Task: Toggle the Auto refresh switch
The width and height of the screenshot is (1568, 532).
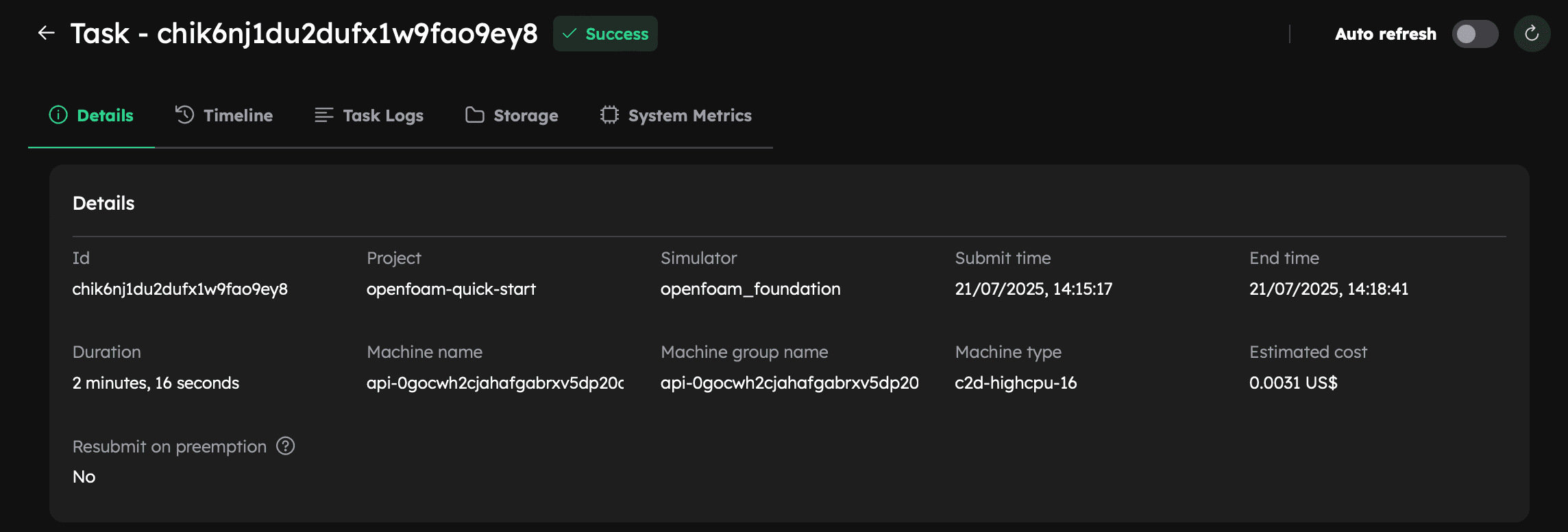Action: coord(1475,34)
